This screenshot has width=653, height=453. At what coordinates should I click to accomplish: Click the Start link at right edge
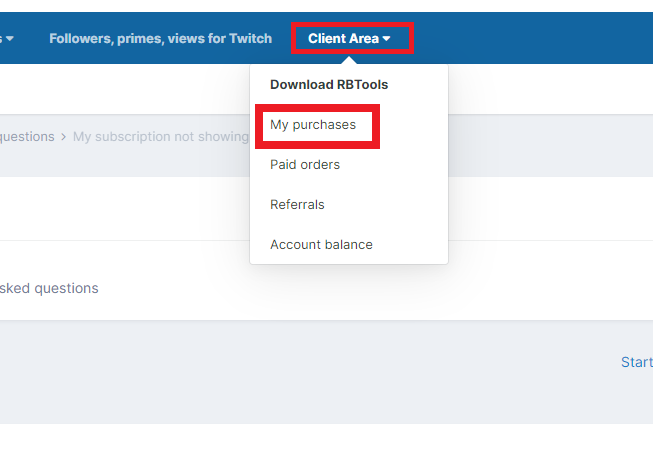tap(636, 362)
